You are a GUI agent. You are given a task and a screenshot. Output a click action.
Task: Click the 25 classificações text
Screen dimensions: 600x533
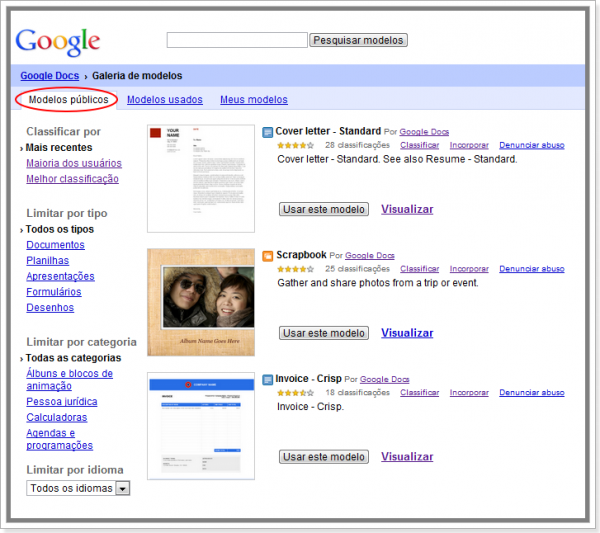click(357, 269)
